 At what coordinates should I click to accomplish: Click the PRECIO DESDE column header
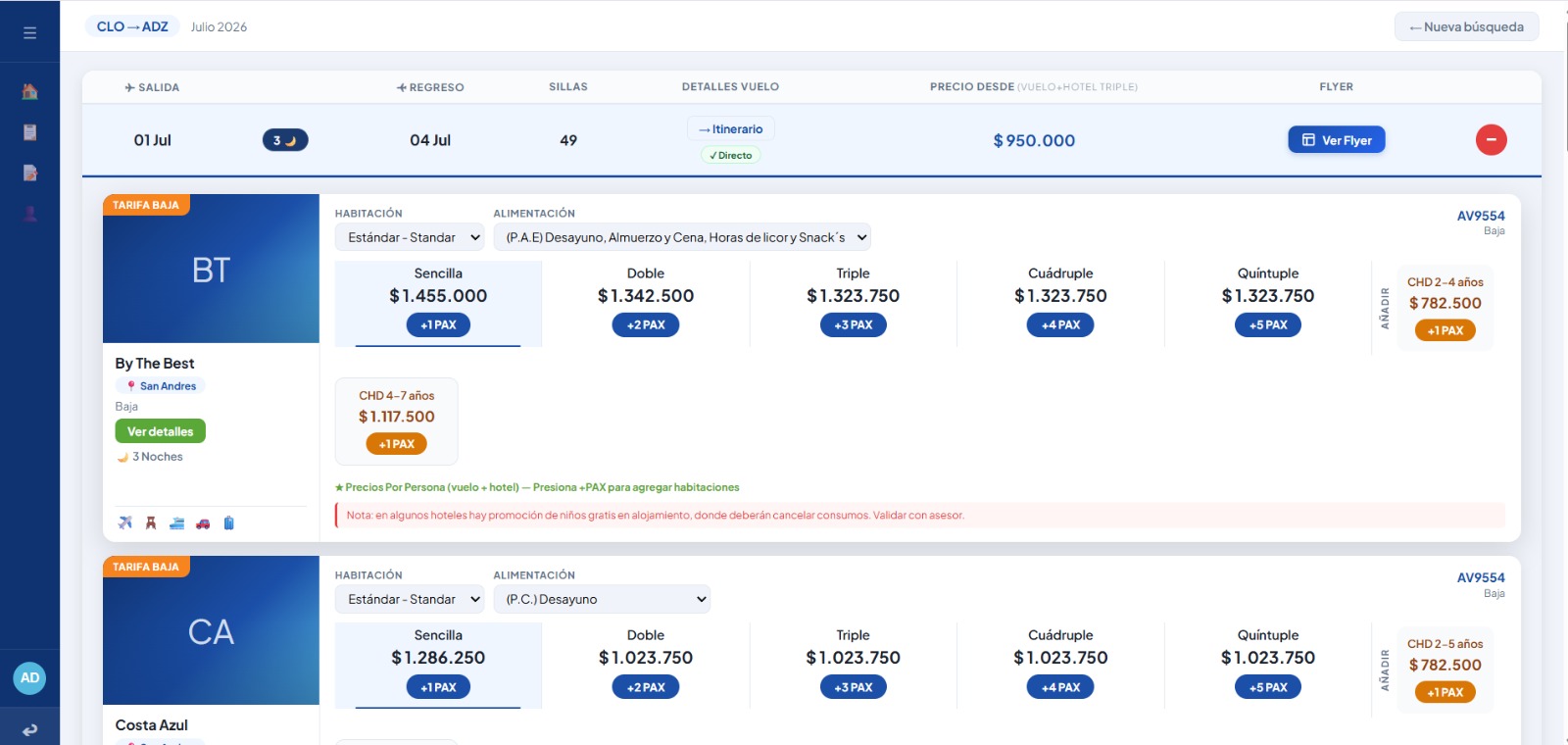(1034, 87)
